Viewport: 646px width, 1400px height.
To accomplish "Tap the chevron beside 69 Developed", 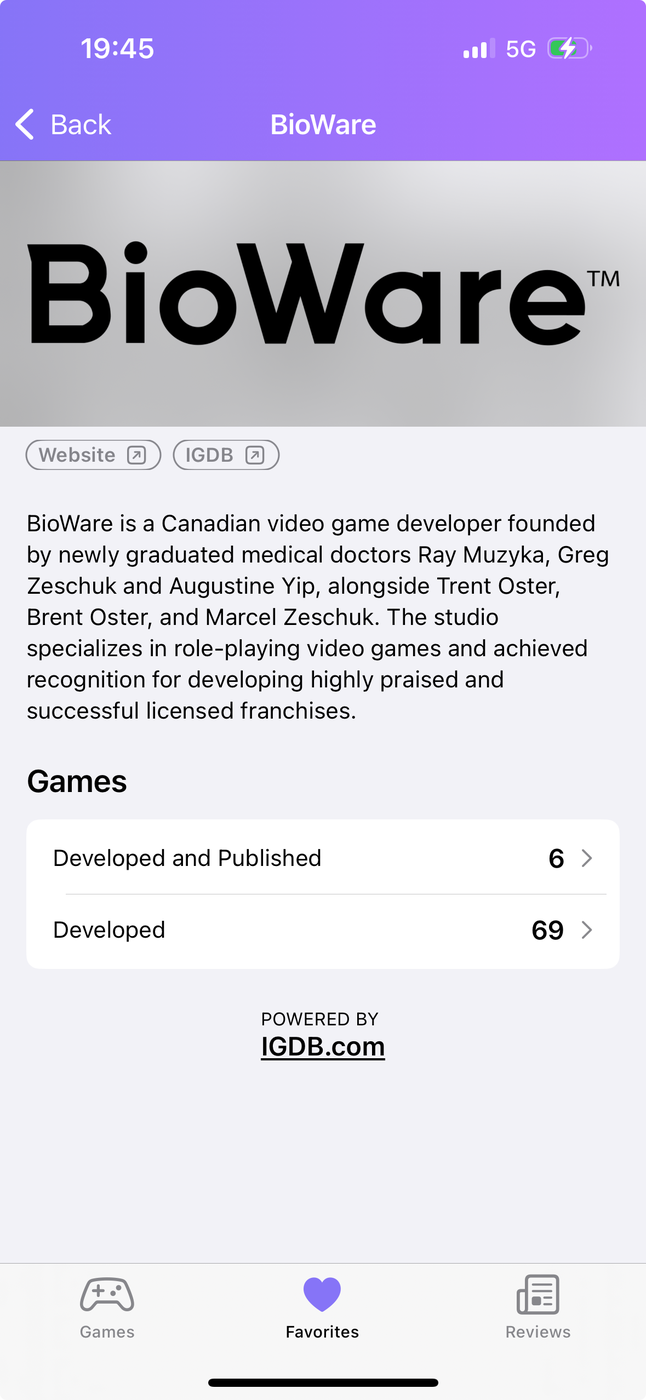I will (x=587, y=930).
